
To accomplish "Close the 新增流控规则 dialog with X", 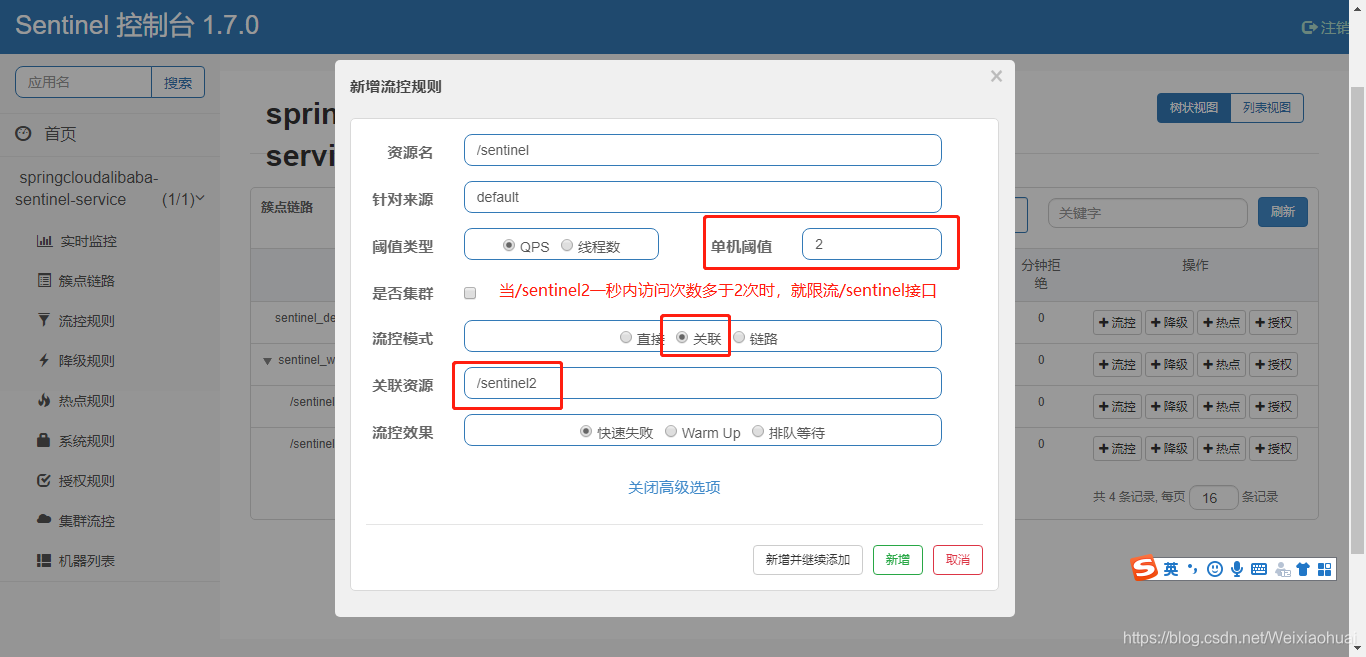I will (996, 76).
